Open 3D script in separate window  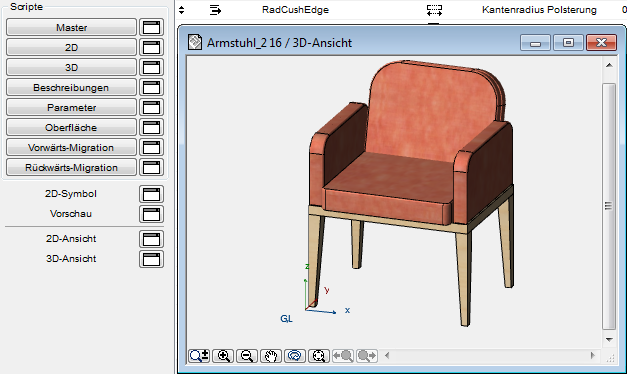click(x=152, y=67)
